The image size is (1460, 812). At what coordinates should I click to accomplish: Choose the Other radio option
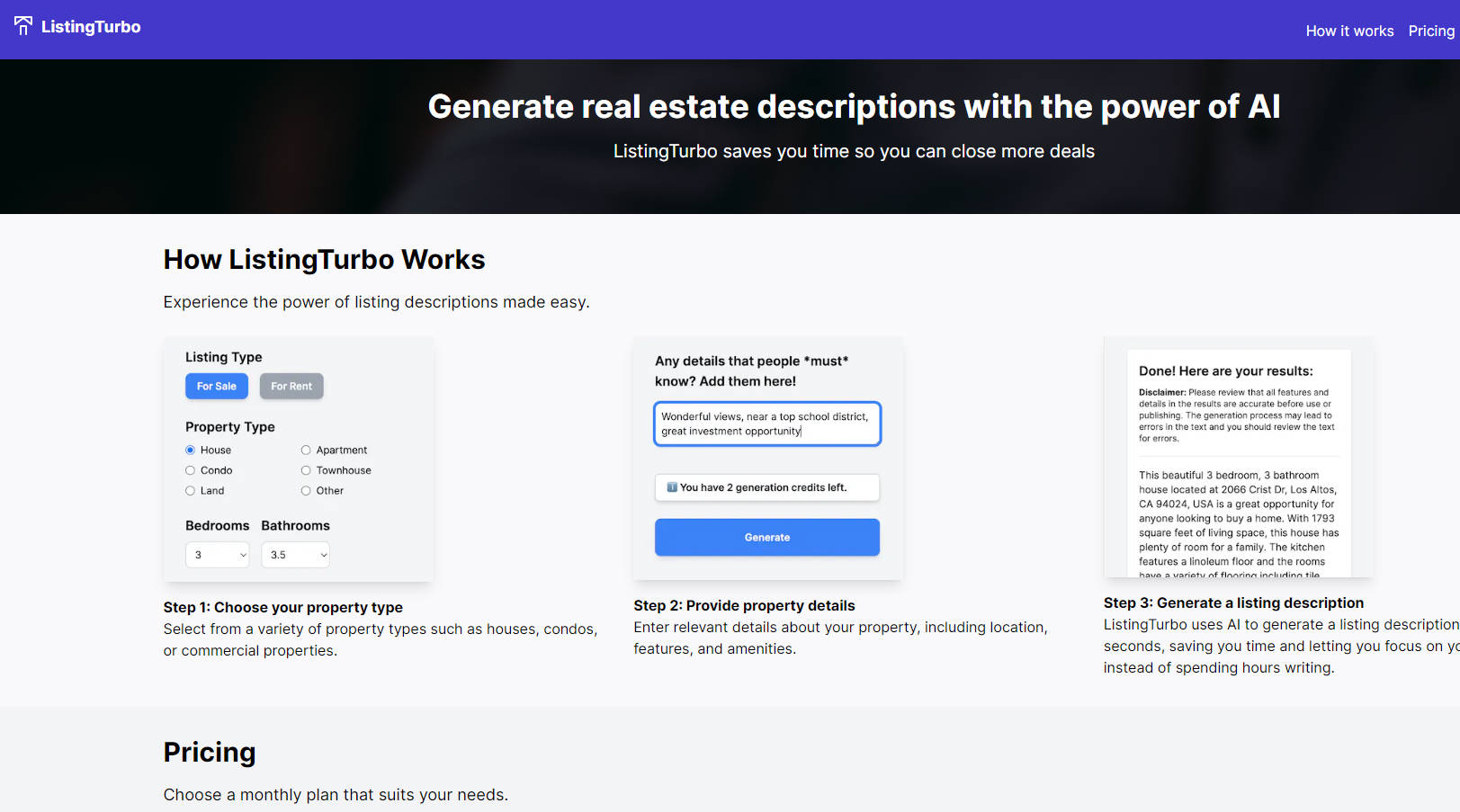306,491
